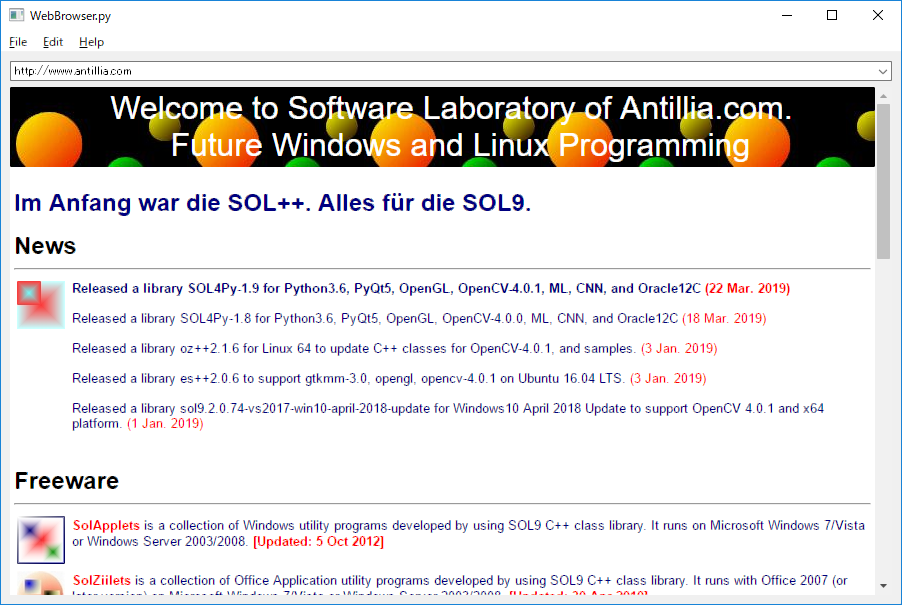Click the SolApplets thumbnail icon
This screenshot has height=605, width=902.
pos(40,539)
